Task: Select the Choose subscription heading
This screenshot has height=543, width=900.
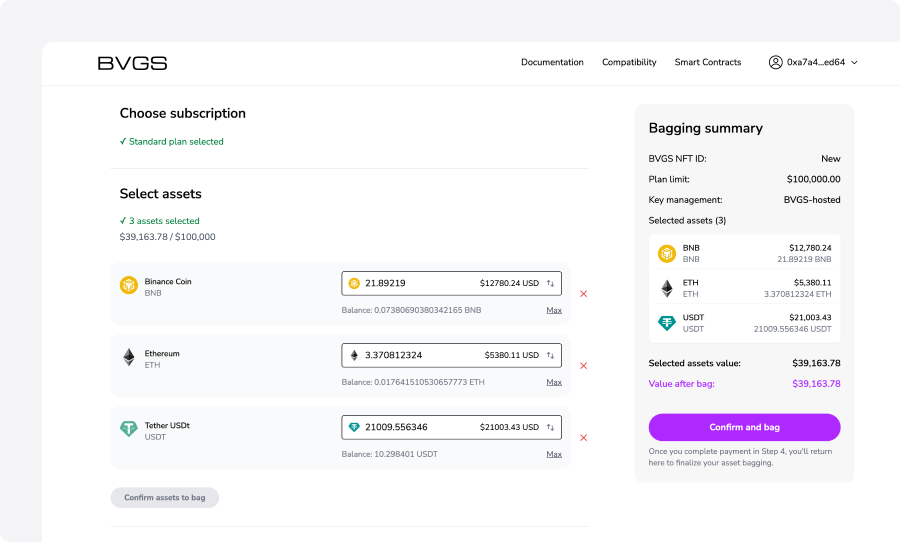Action: tap(183, 113)
